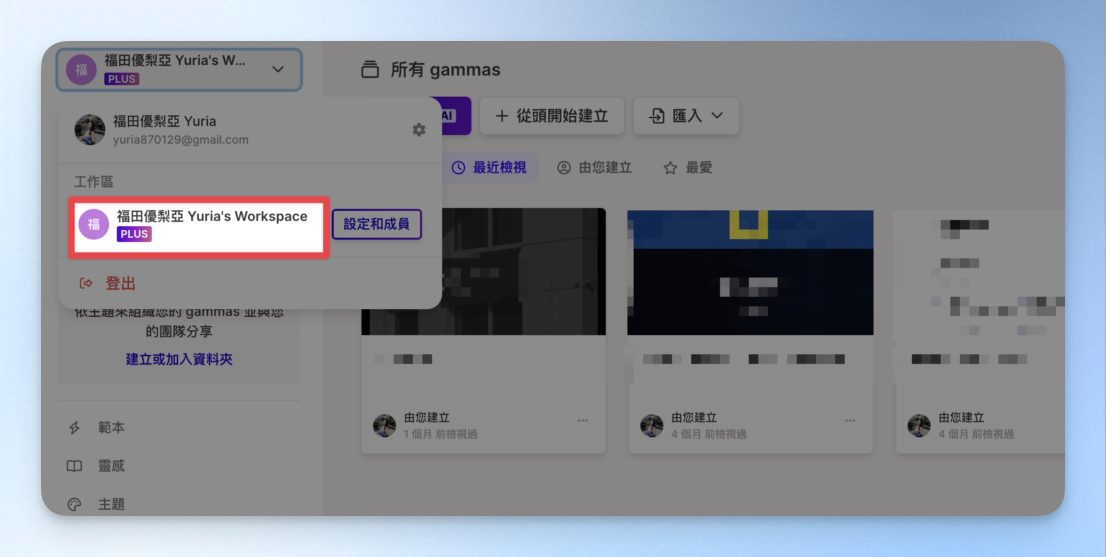Show the 最愛 favorites tab
Viewport: 1106px width, 557px height.
[x=688, y=168]
